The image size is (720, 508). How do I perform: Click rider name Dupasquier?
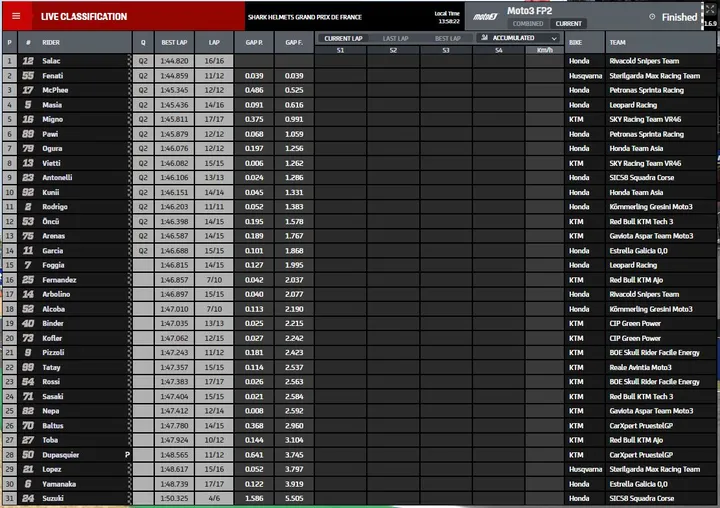61,455
